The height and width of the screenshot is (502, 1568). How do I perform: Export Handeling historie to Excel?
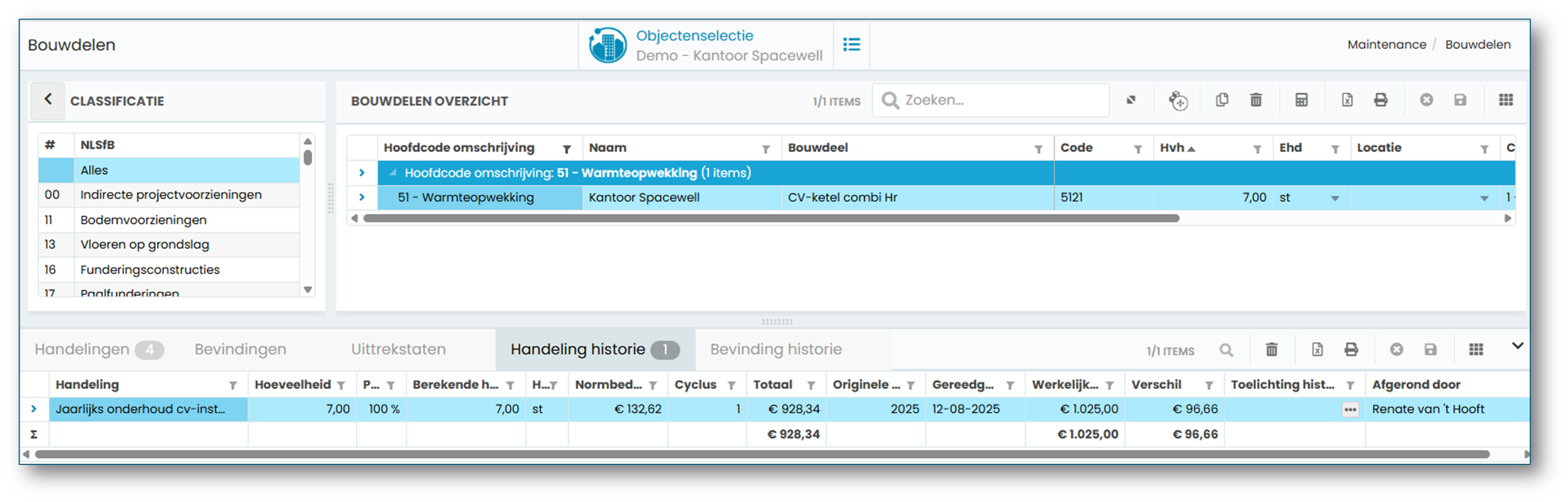tap(1317, 349)
